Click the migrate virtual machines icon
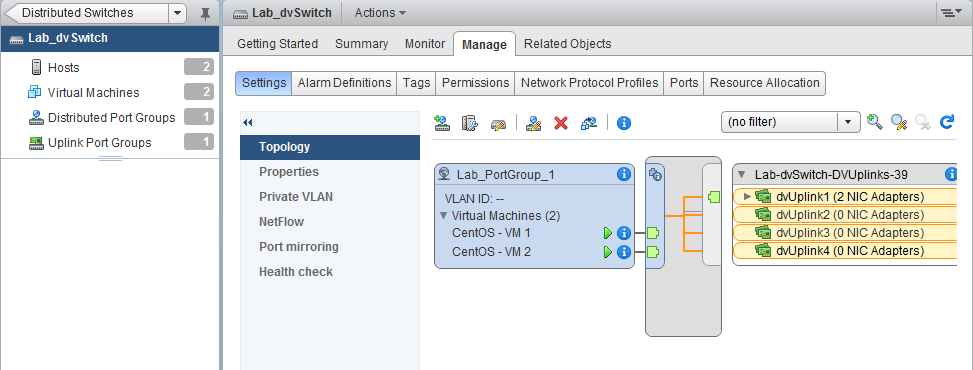Image resolution: width=973 pixels, height=370 pixels. (588, 122)
